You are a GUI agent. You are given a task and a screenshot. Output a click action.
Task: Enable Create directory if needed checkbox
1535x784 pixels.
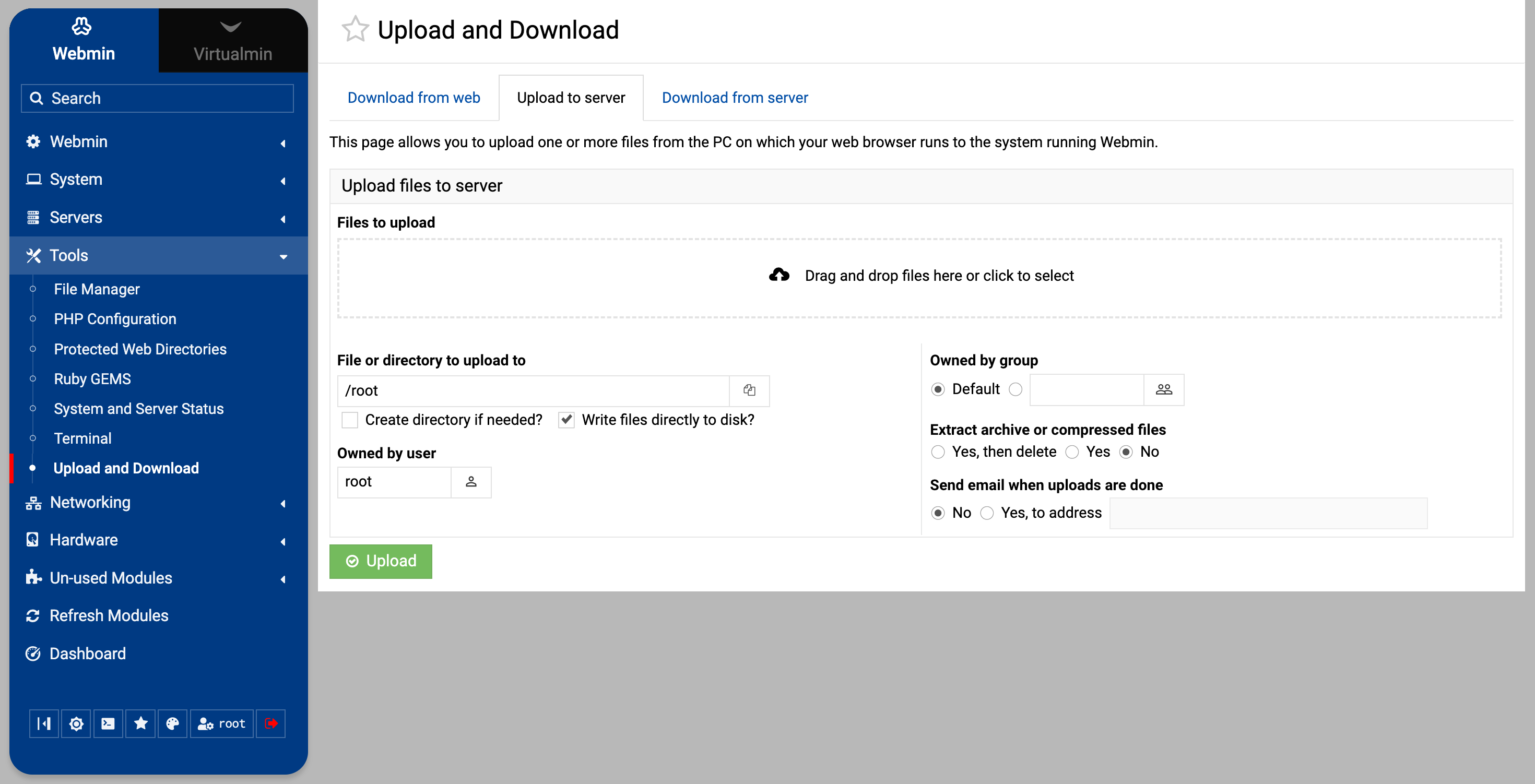(x=350, y=420)
